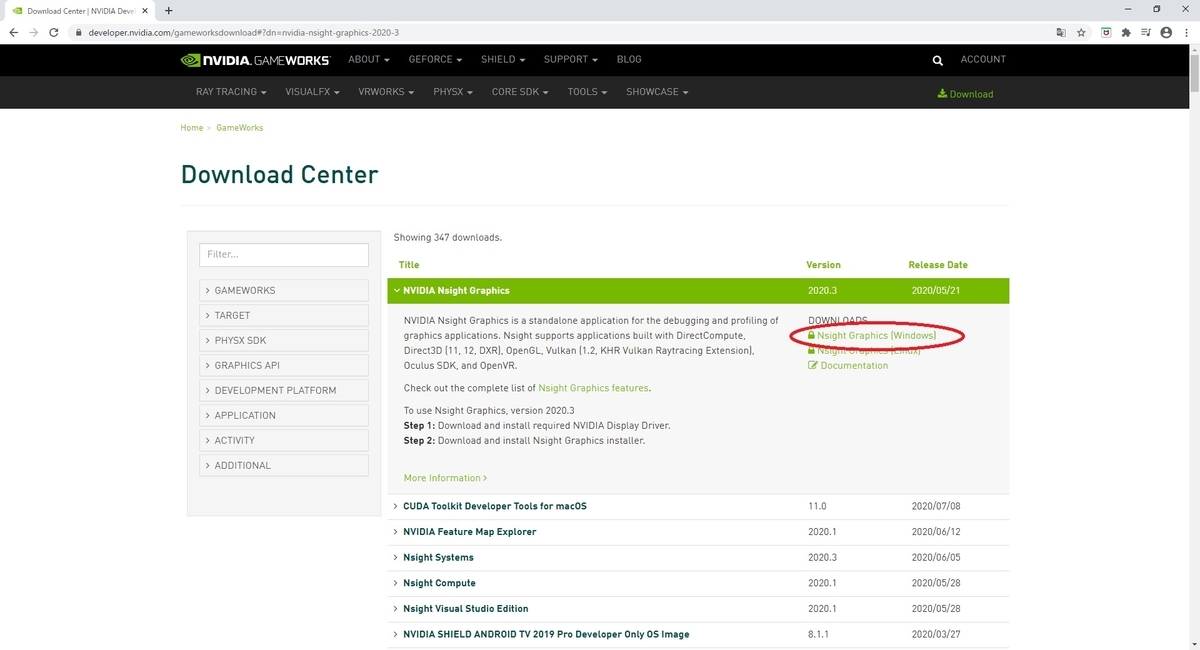Sort downloads by Version column
Image resolution: width=1200 pixels, height=650 pixels.
coord(824,265)
